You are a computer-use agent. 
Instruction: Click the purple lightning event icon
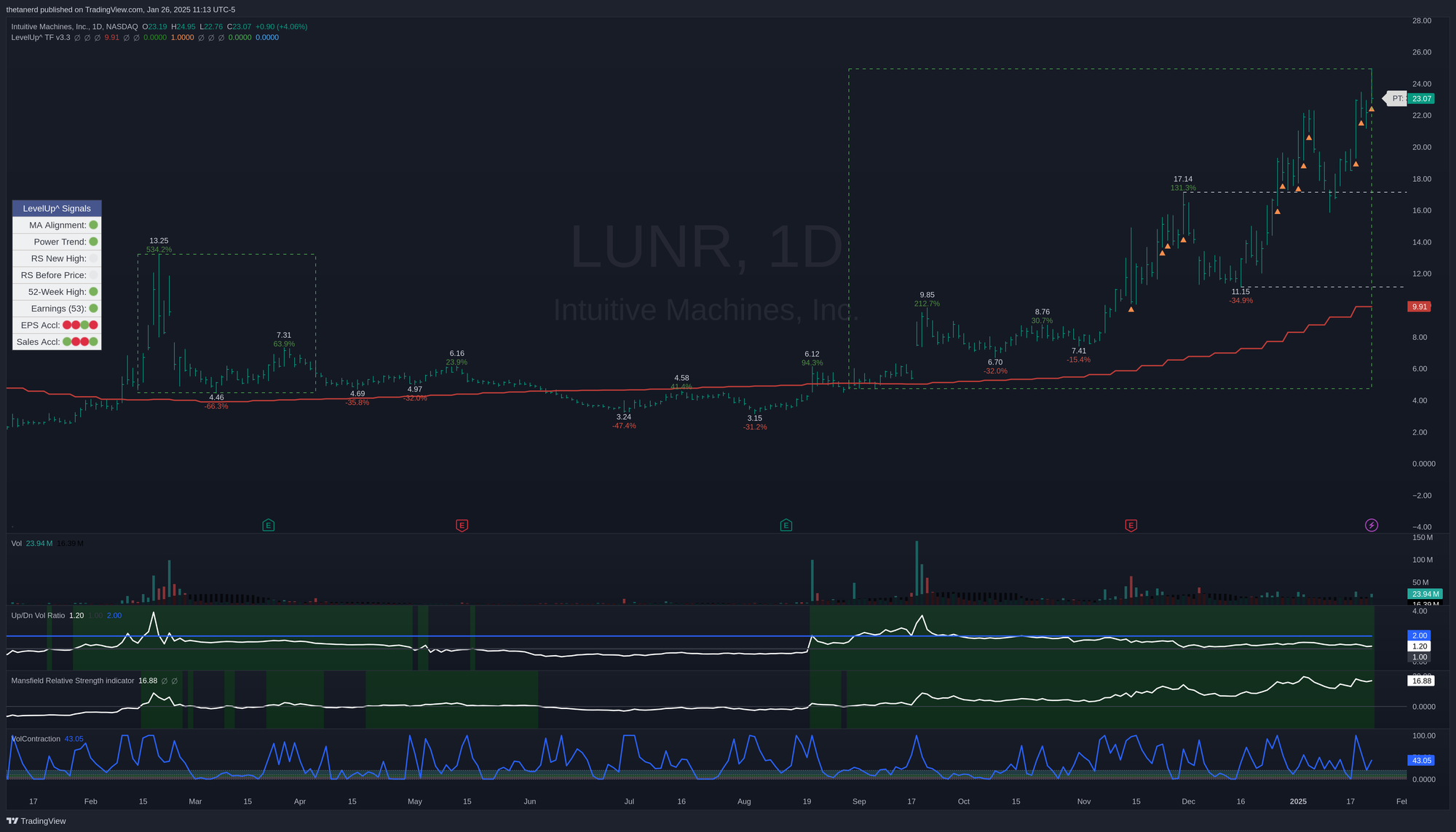tap(1372, 525)
